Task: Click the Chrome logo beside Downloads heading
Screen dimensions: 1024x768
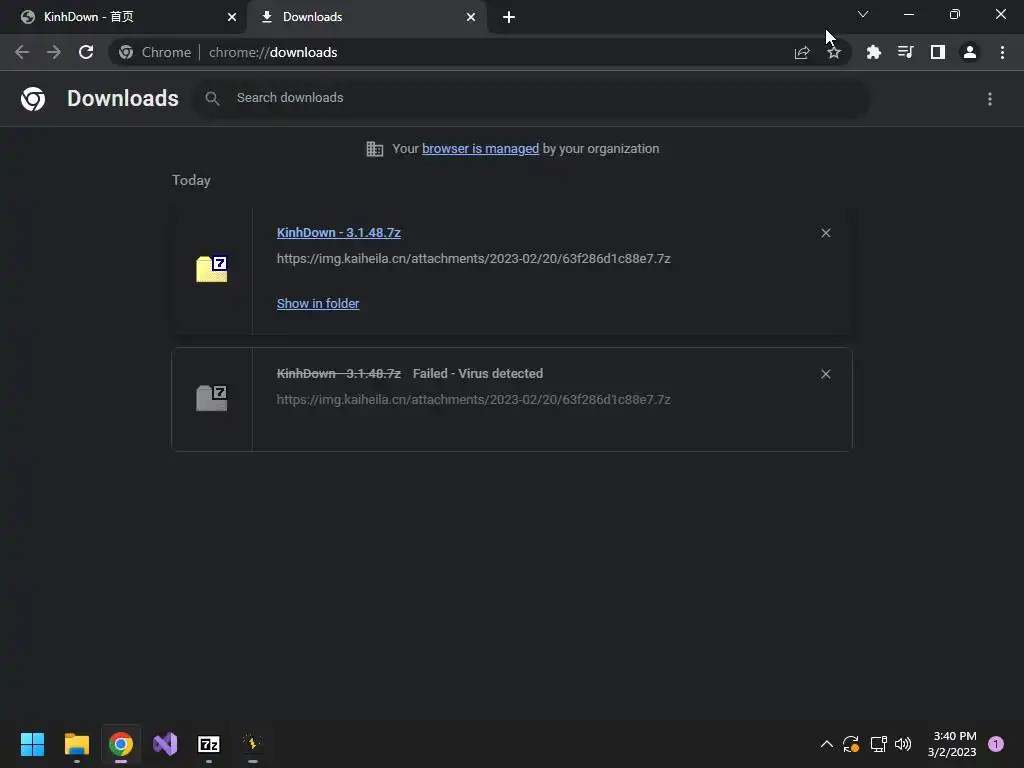Action: coord(33,99)
